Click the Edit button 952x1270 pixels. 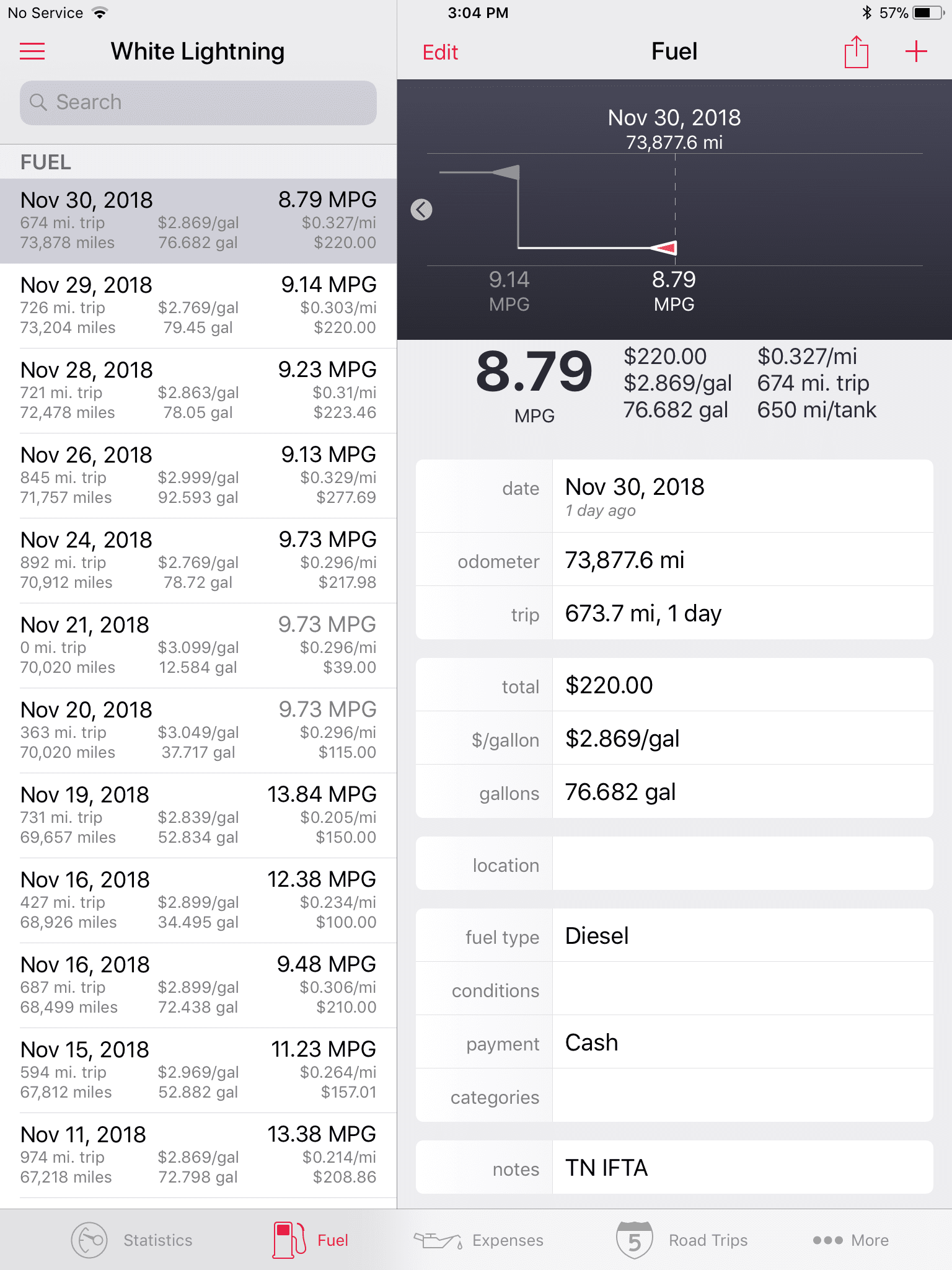[x=440, y=52]
